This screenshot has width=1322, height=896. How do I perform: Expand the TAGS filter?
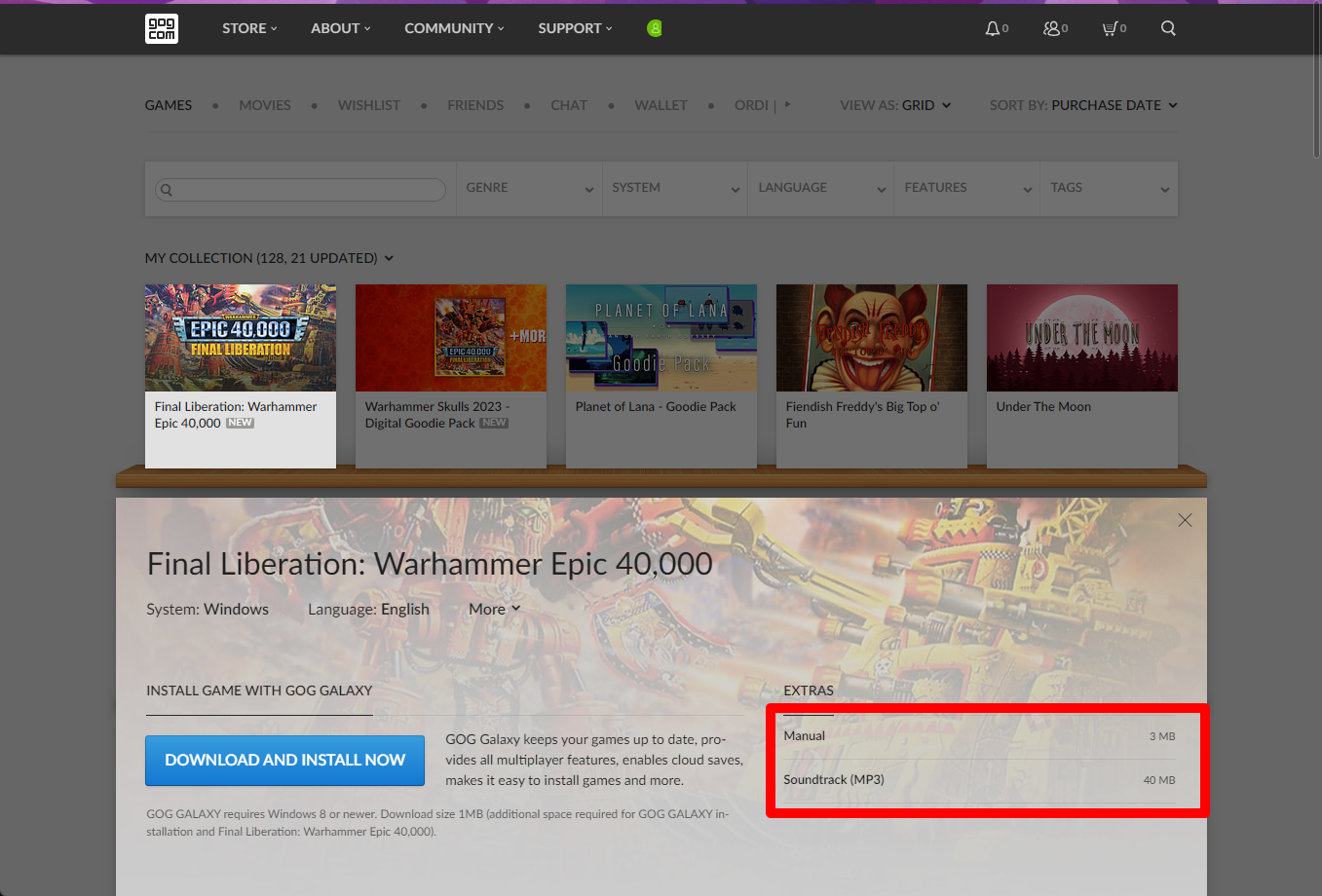[1110, 188]
